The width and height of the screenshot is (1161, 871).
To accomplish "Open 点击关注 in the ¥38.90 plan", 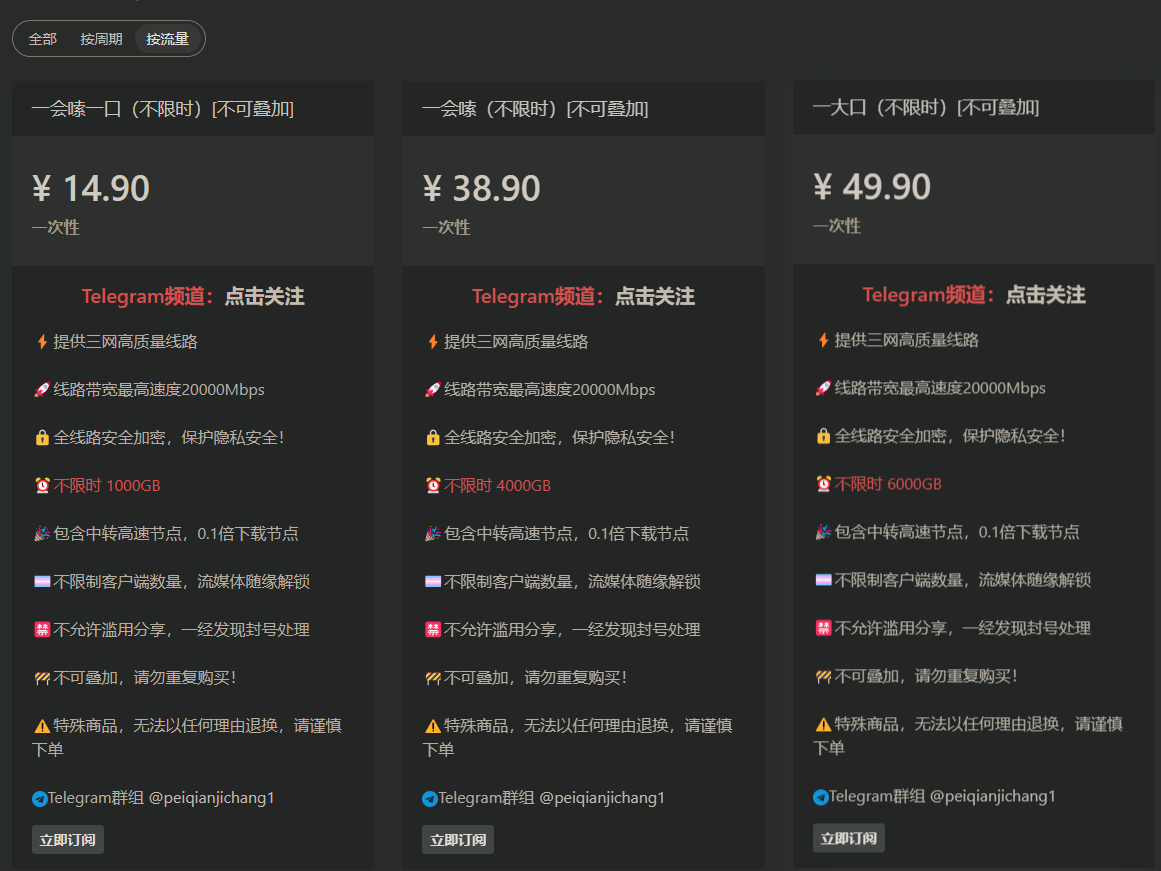I will click(655, 297).
